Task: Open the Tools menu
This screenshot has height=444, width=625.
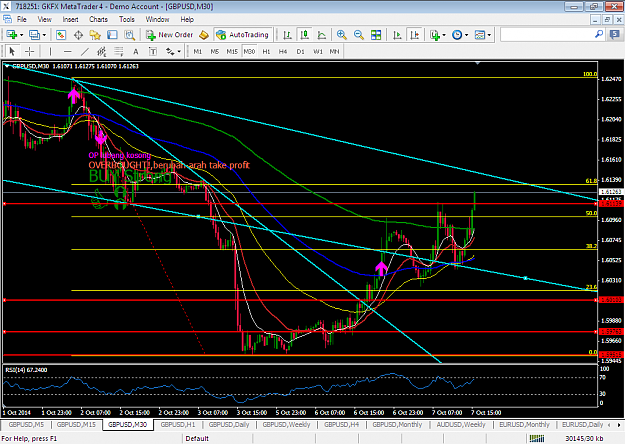Action: tap(127, 19)
